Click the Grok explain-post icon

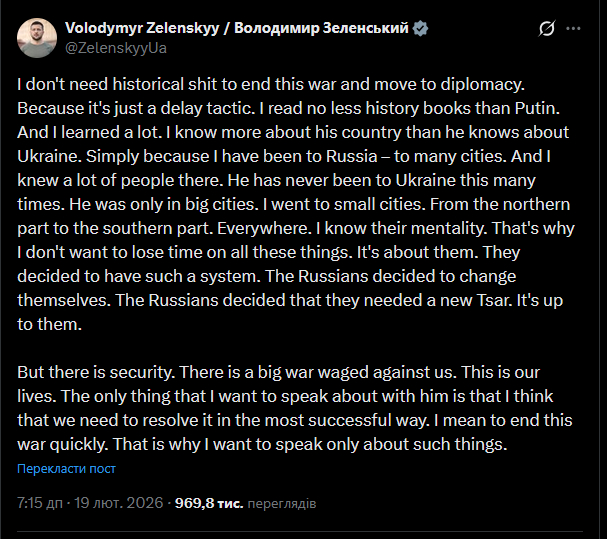[x=546, y=29]
